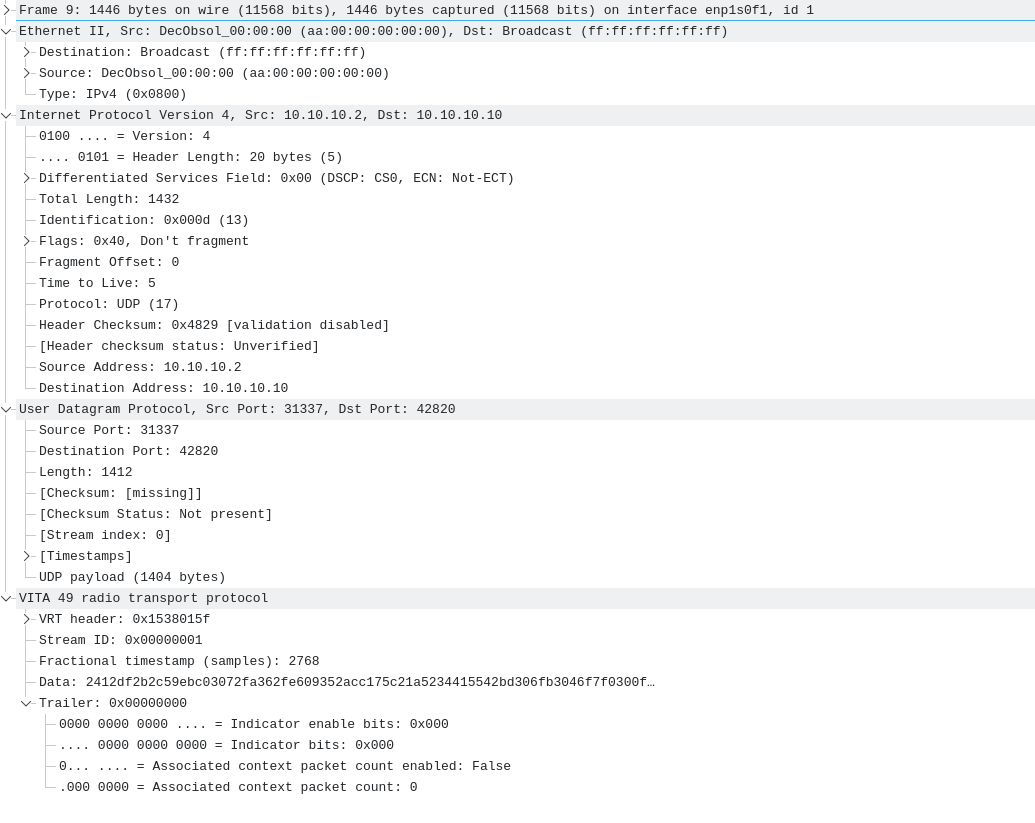This screenshot has height=823, width=1035.
Task: Select the Time to Live: 5 field
Action: point(97,283)
